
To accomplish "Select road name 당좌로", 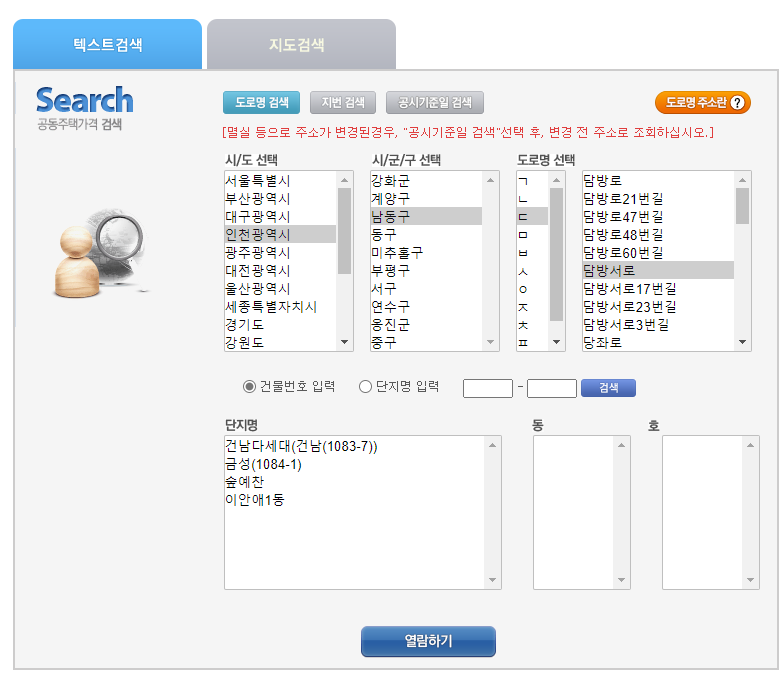I will (658, 342).
